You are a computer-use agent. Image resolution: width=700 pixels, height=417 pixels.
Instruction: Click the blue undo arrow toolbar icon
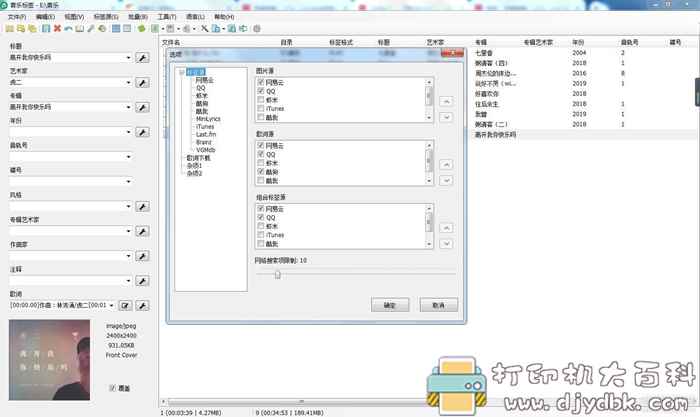coord(68,29)
